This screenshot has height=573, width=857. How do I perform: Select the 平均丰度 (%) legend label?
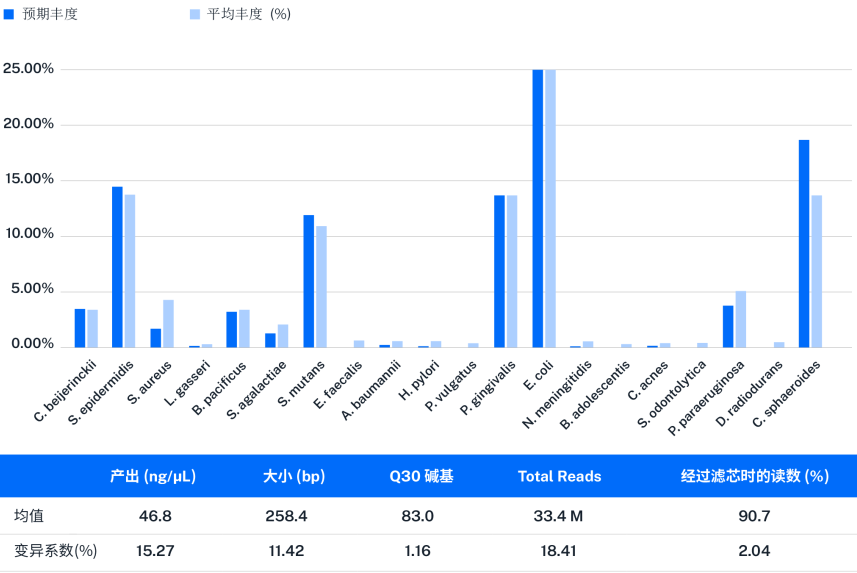[x=248, y=15]
